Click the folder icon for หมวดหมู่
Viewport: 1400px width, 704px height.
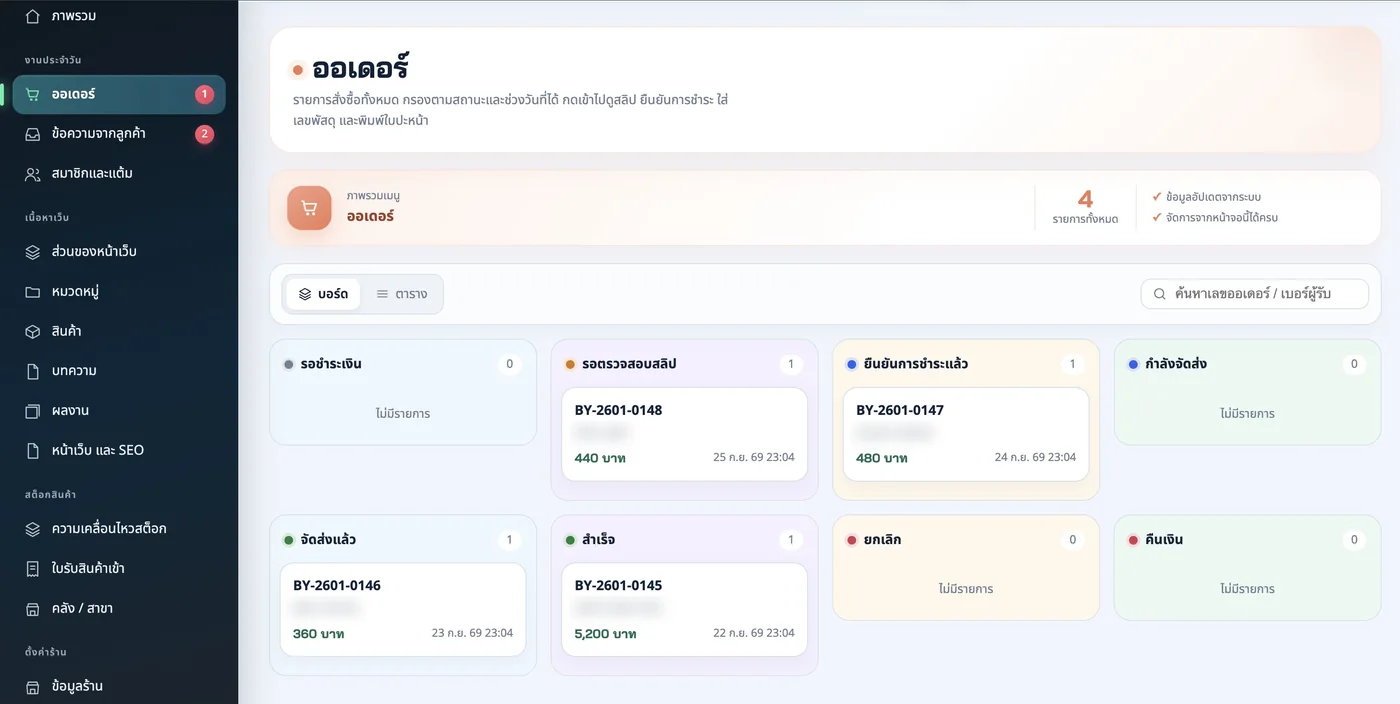pos(33,292)
